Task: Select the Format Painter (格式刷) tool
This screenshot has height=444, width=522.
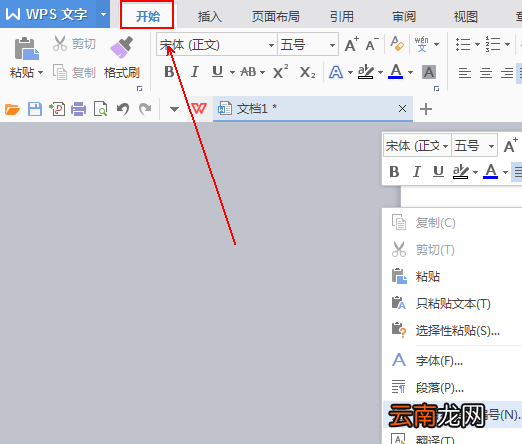Action: [121, 58]
